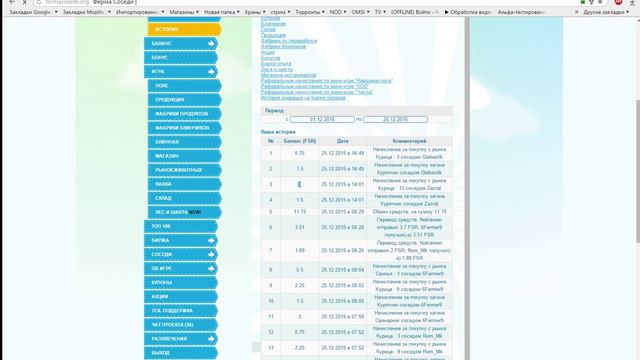Open Магазины bookmarks folder

coord(184,12)
